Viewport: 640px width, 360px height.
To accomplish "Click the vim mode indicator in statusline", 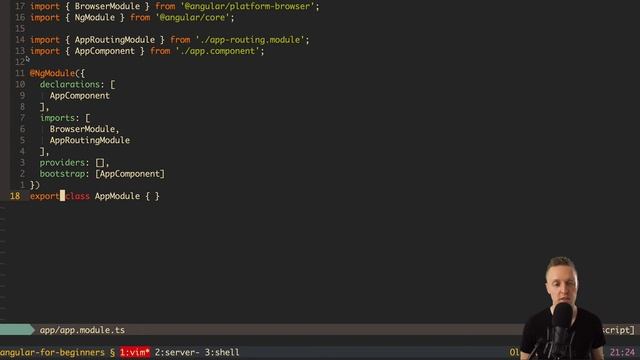I will tap(17, 330).
